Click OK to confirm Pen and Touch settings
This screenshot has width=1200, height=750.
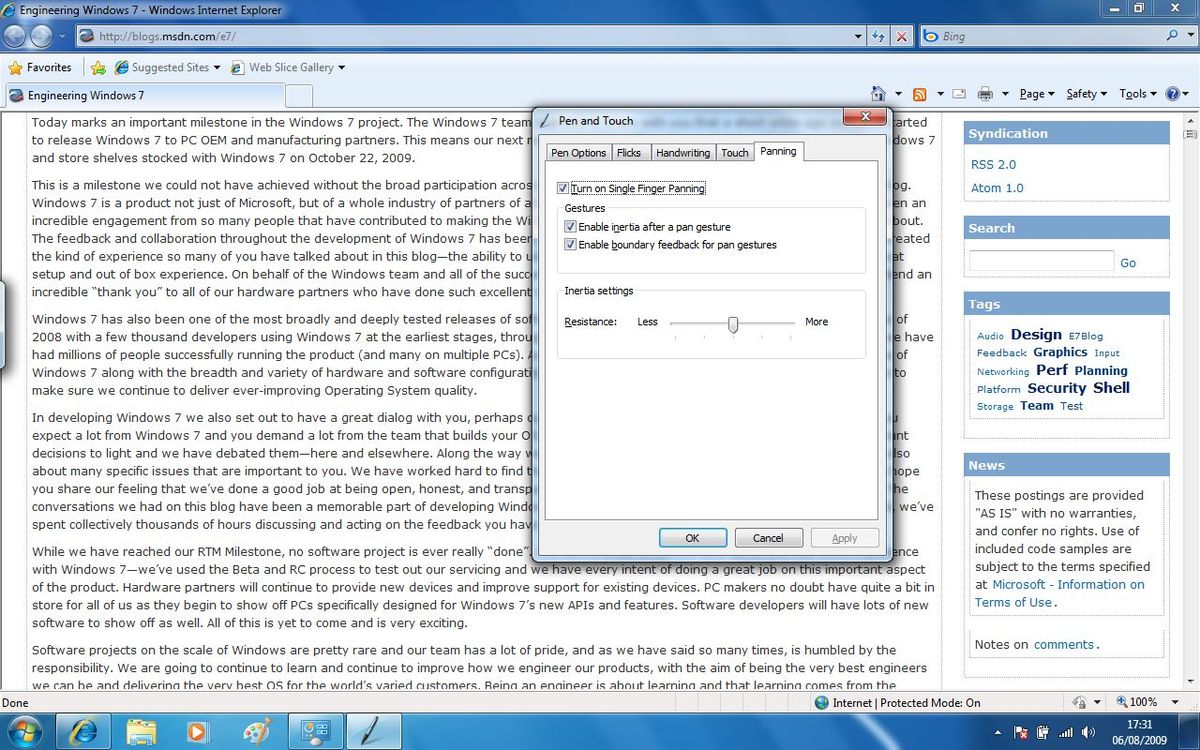click(692, 537)
